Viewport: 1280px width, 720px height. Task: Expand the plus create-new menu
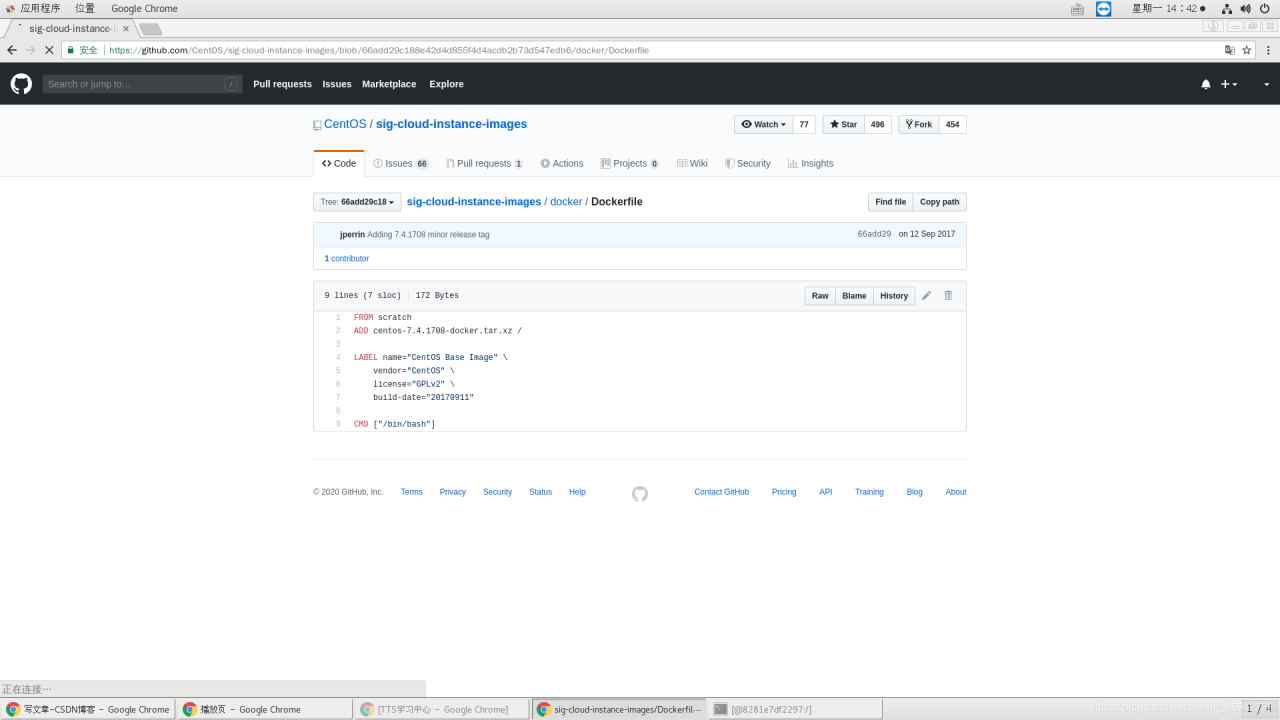pyautogui.click(x=1229, y=84)
